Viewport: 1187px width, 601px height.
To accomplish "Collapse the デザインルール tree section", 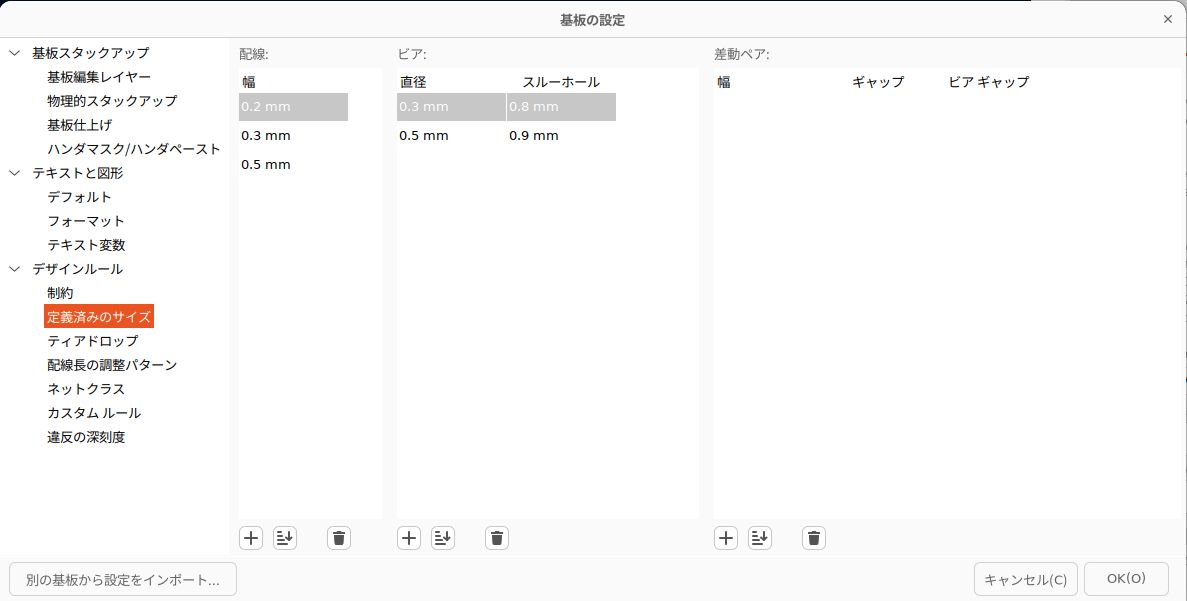I will (15, 269).
